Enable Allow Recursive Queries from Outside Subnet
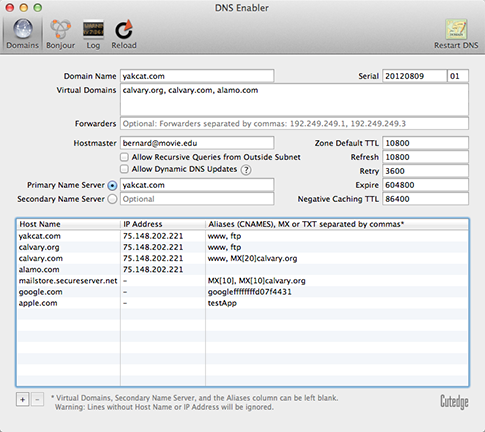 124,157
